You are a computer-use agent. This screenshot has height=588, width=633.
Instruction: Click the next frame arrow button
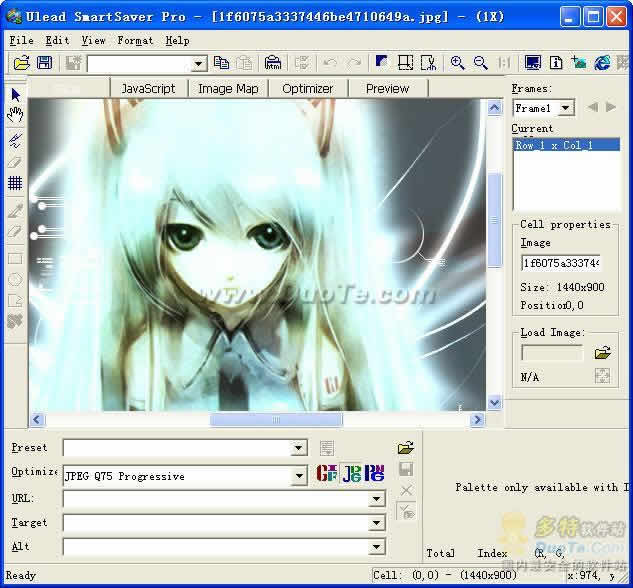pos(611,107)
